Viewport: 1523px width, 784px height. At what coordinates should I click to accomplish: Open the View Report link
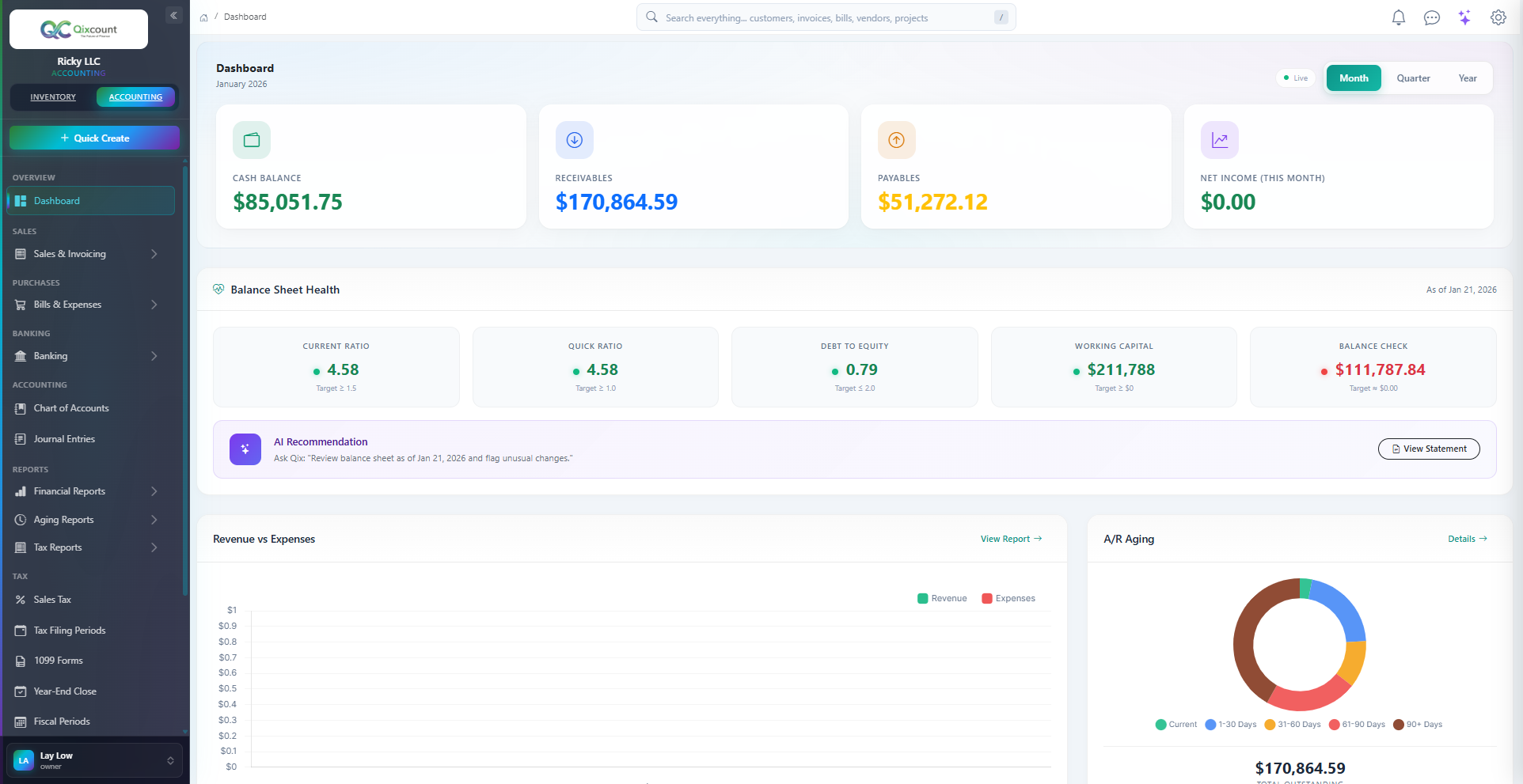coord(1011,539)
